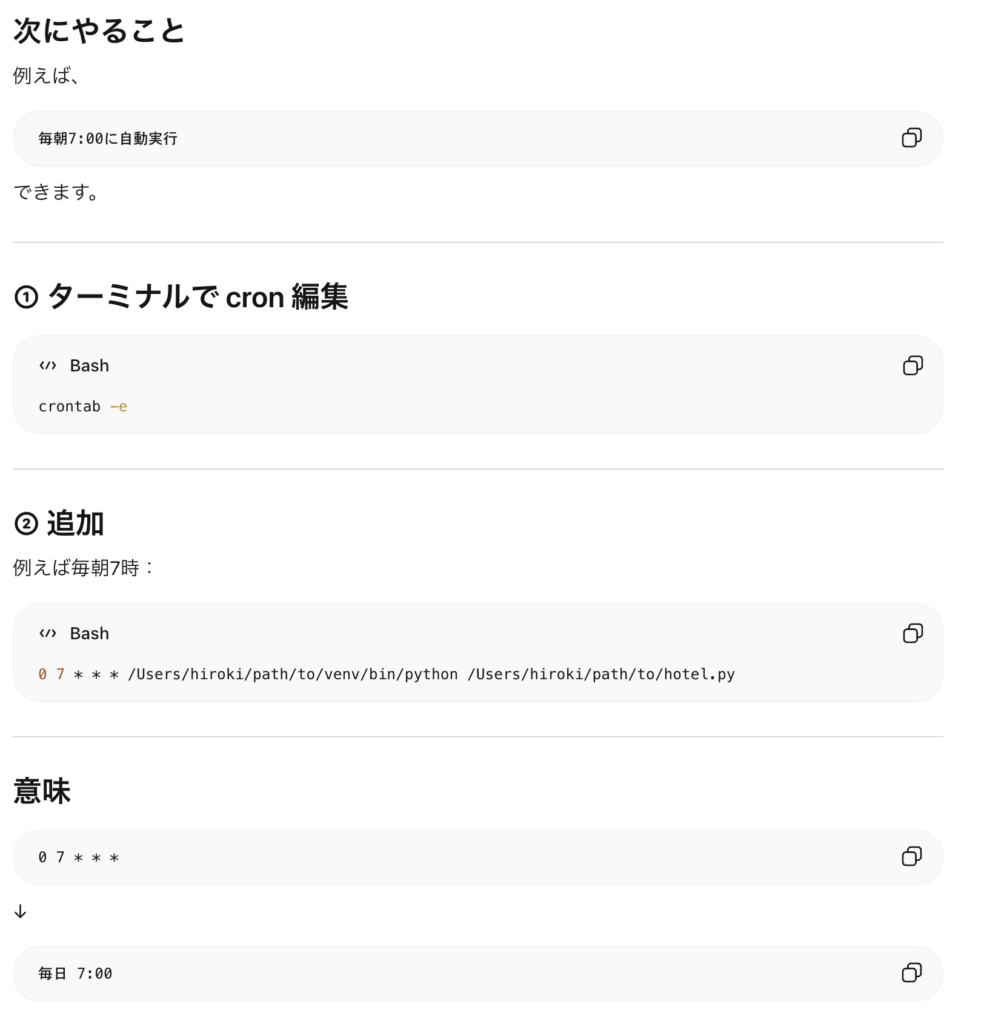The height and width of the screenshot is (1024, 984).
Task: Click the crontab command text
Action: [69, 406]
